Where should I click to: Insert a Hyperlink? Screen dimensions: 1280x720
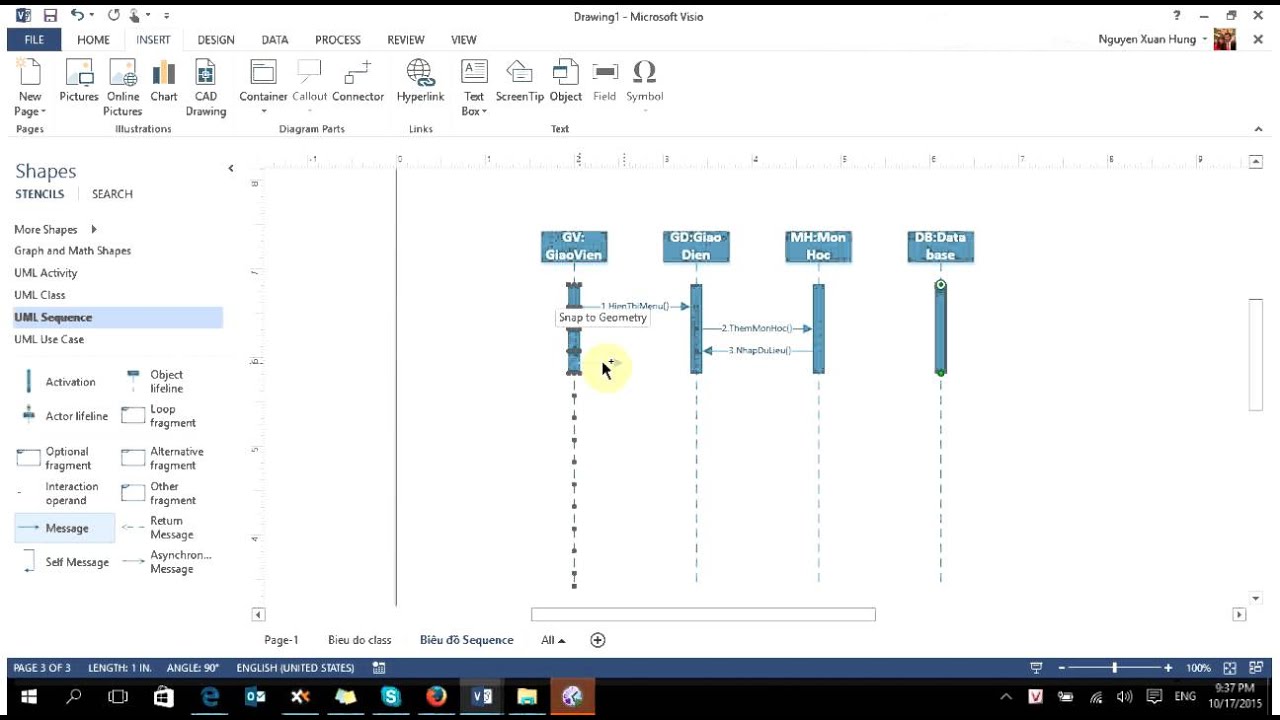(420, 81)
